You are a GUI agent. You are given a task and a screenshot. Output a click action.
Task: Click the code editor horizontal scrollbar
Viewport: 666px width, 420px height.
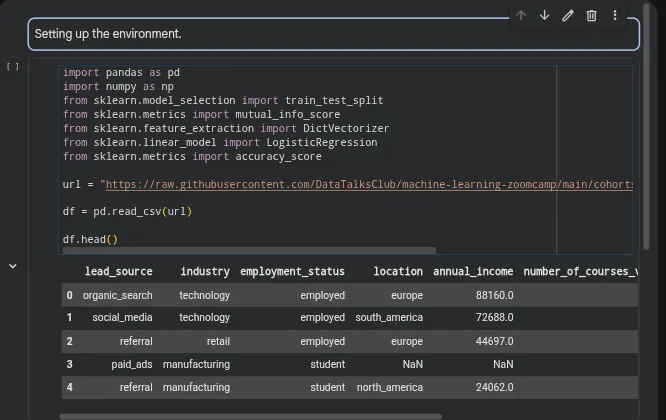click(249, 251)
